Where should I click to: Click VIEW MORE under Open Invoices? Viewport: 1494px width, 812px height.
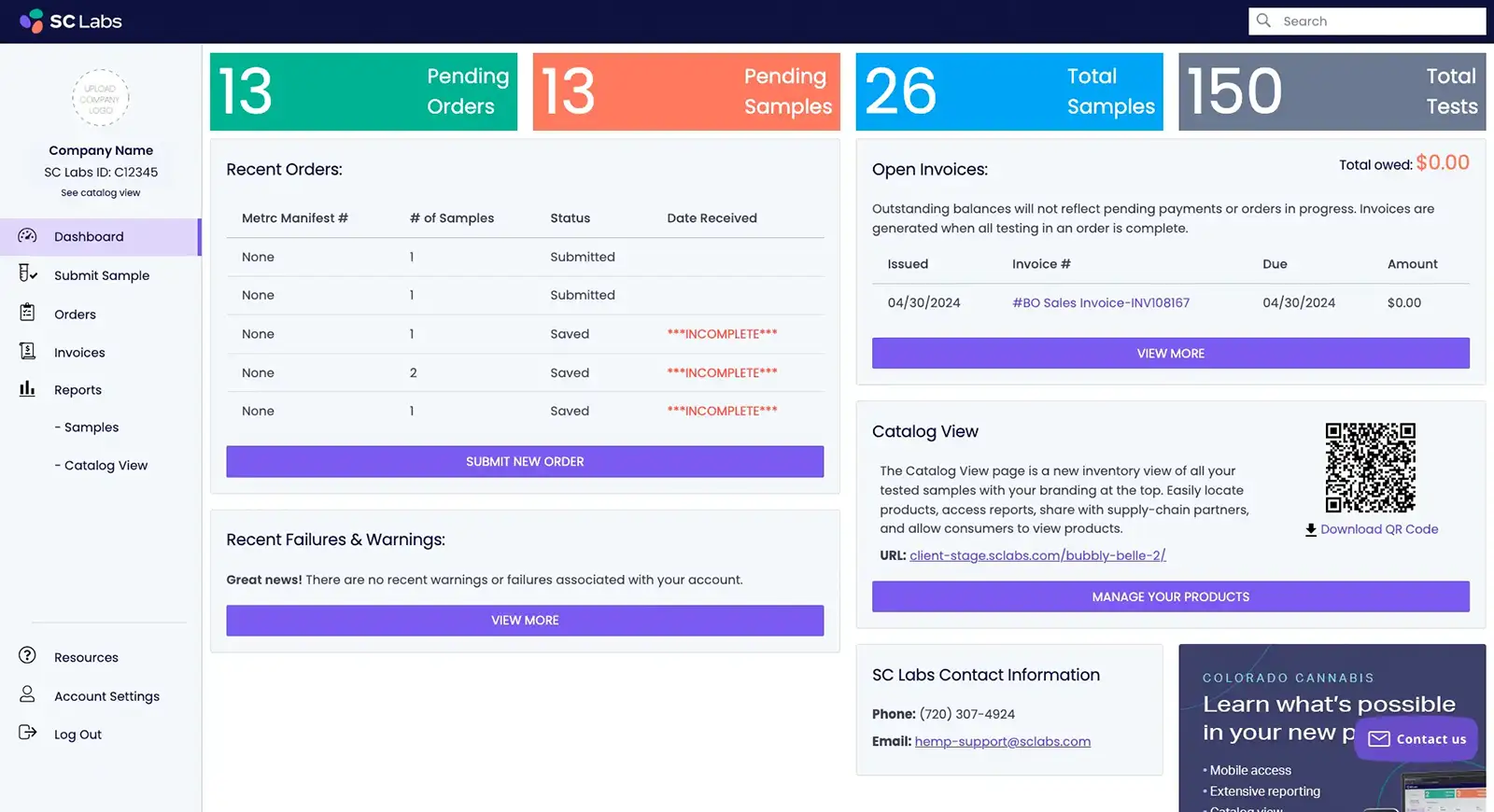(x=1171, y=354)
